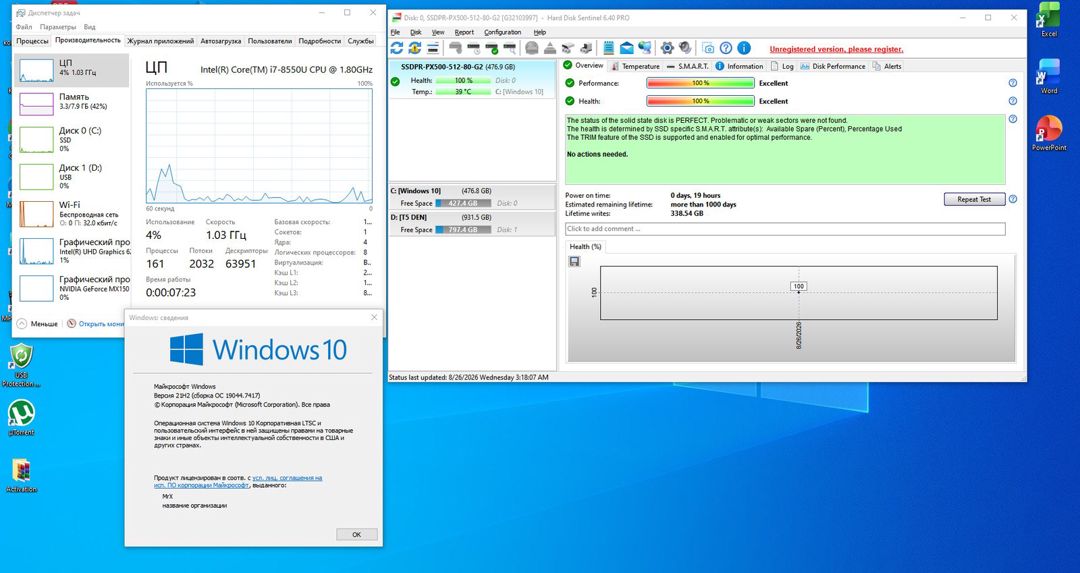This screenshot has height=573, width=1080.
Task: Select Память in Task Manager sidebar
Action: coord(71,102)
